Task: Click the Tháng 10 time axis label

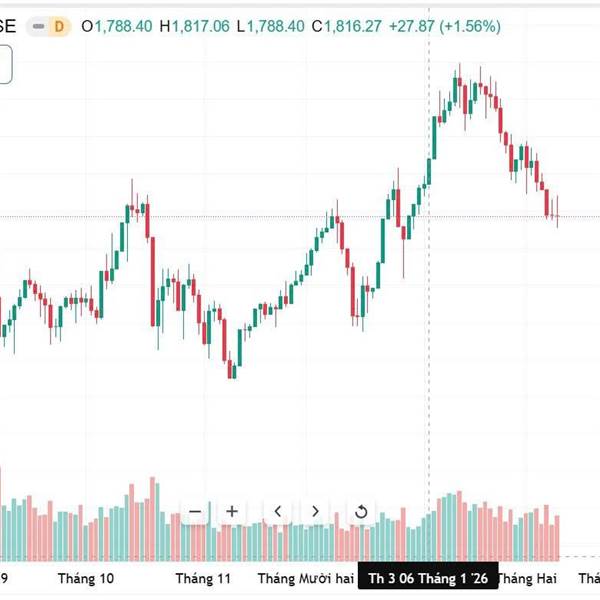Action: [86, 578]
